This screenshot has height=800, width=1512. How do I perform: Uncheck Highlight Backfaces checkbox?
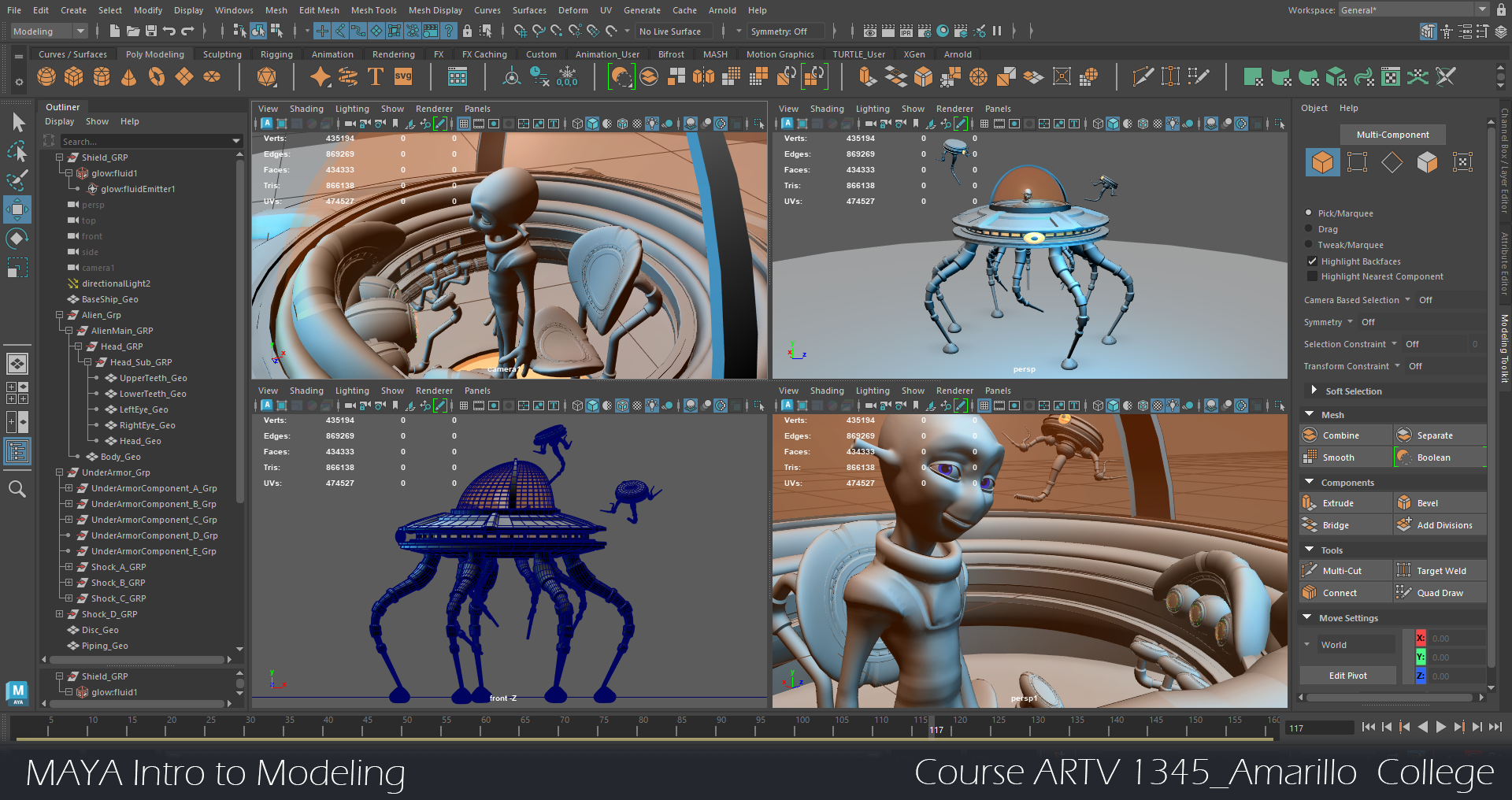pos(1312,261)
